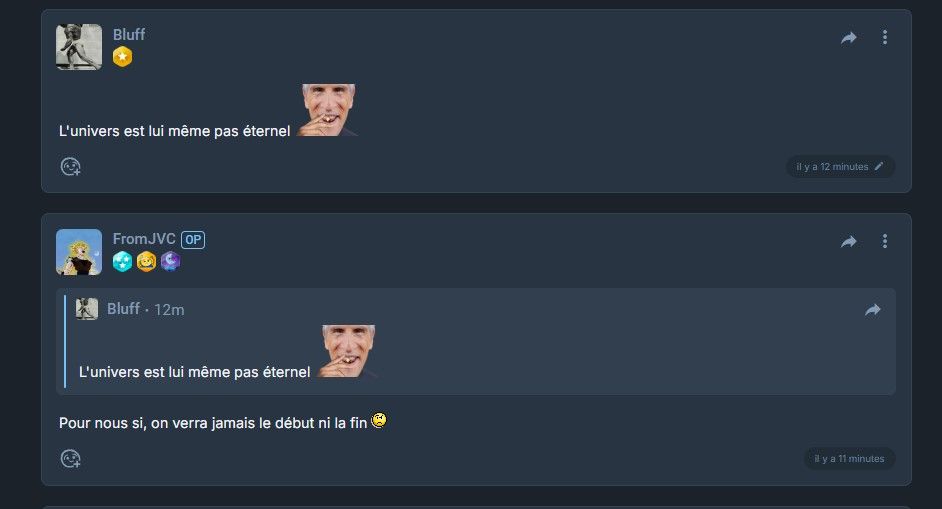Image resolution: width=942 pixels, height=509 pixels.
Task: Click the 'il y a 11 minutes' timestamp
Action: [x=849, y=459]
